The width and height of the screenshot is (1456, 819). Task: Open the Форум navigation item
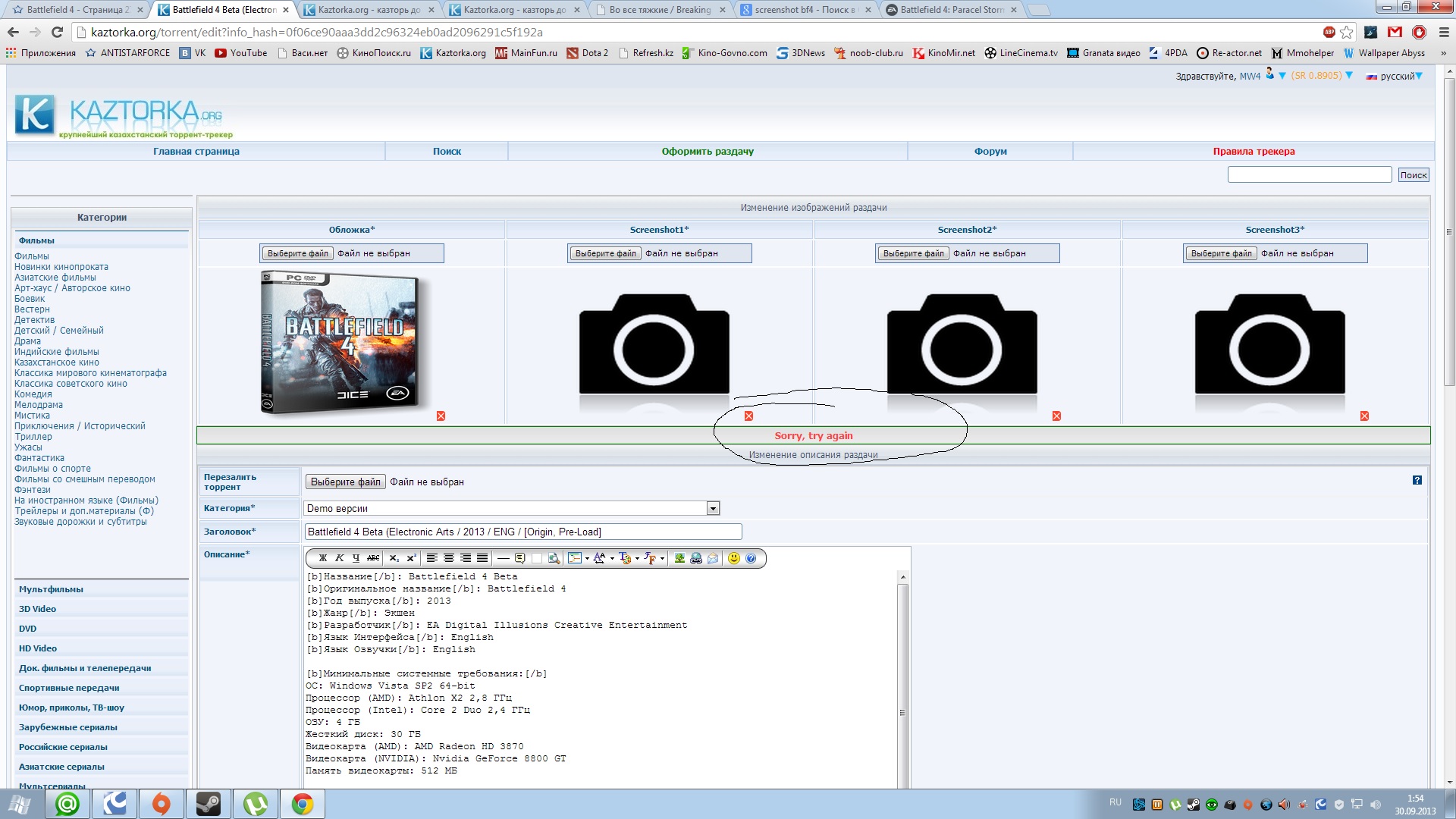(x=990, y=152)
